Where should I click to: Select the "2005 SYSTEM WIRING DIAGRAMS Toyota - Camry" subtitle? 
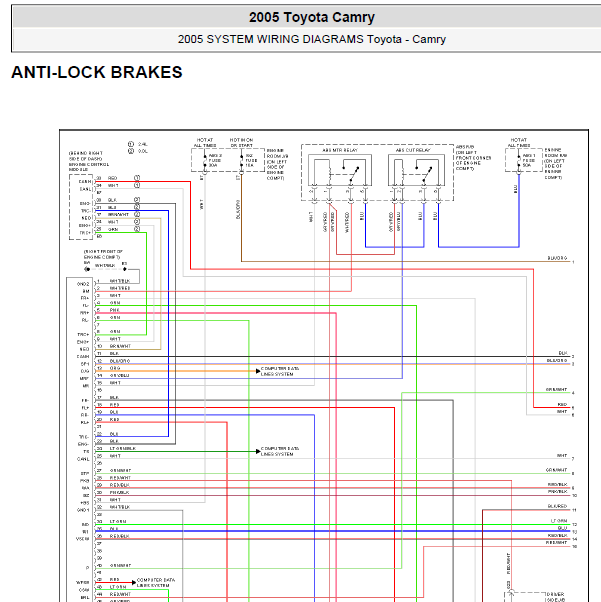coord(311,39)
